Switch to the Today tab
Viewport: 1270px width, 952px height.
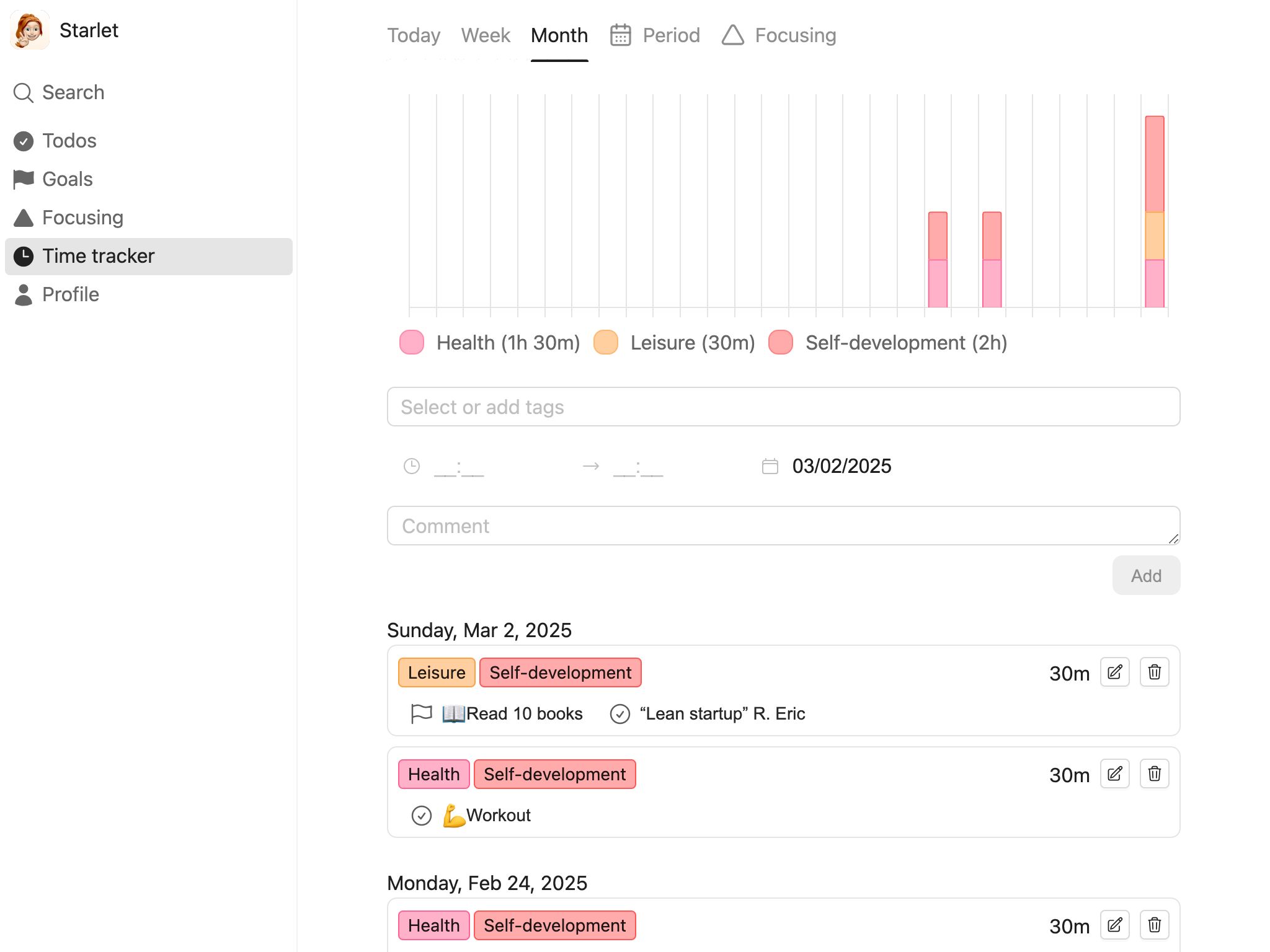coord(414,35)
